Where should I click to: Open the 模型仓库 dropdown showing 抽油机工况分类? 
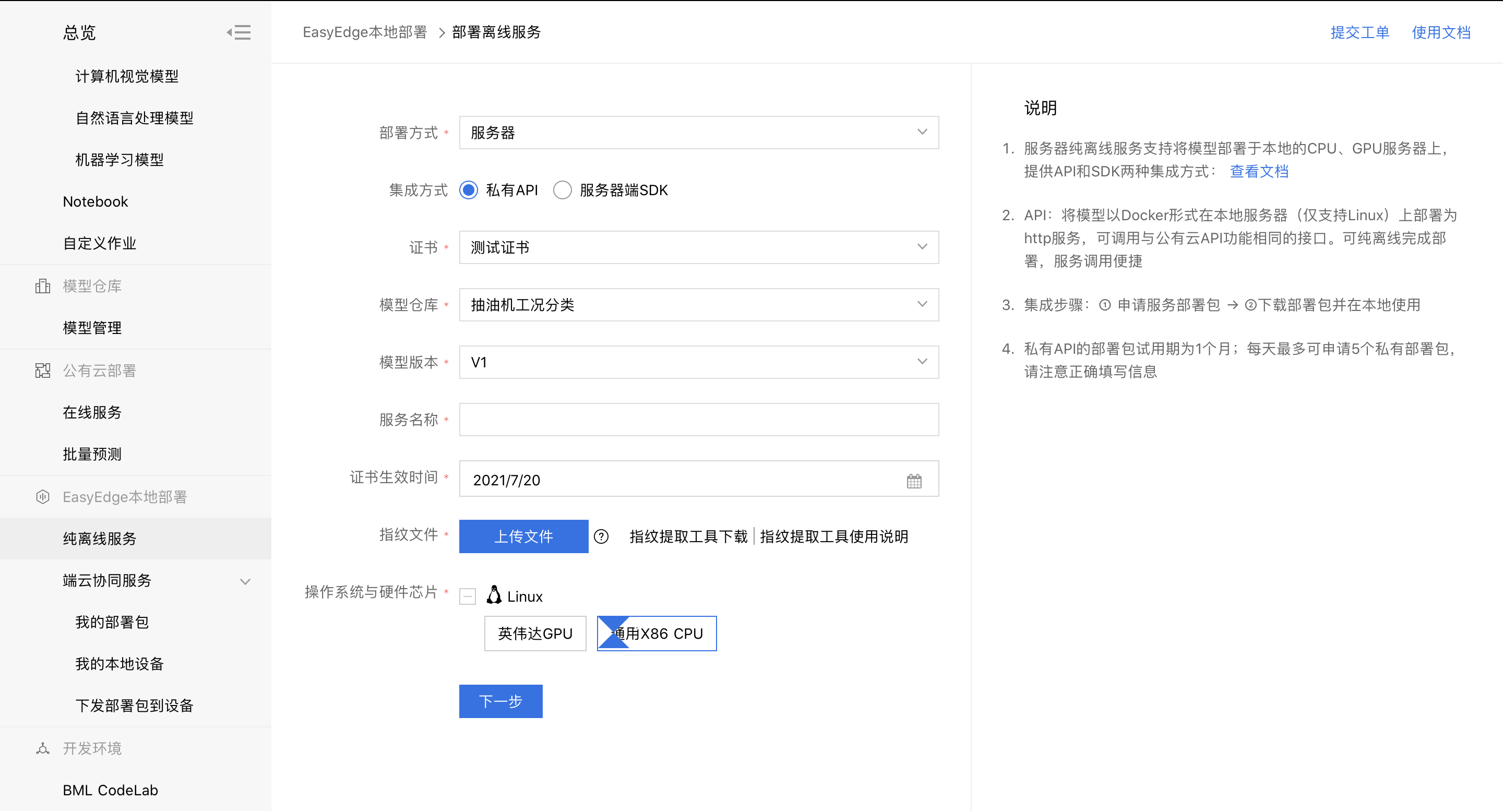point(699,305)
